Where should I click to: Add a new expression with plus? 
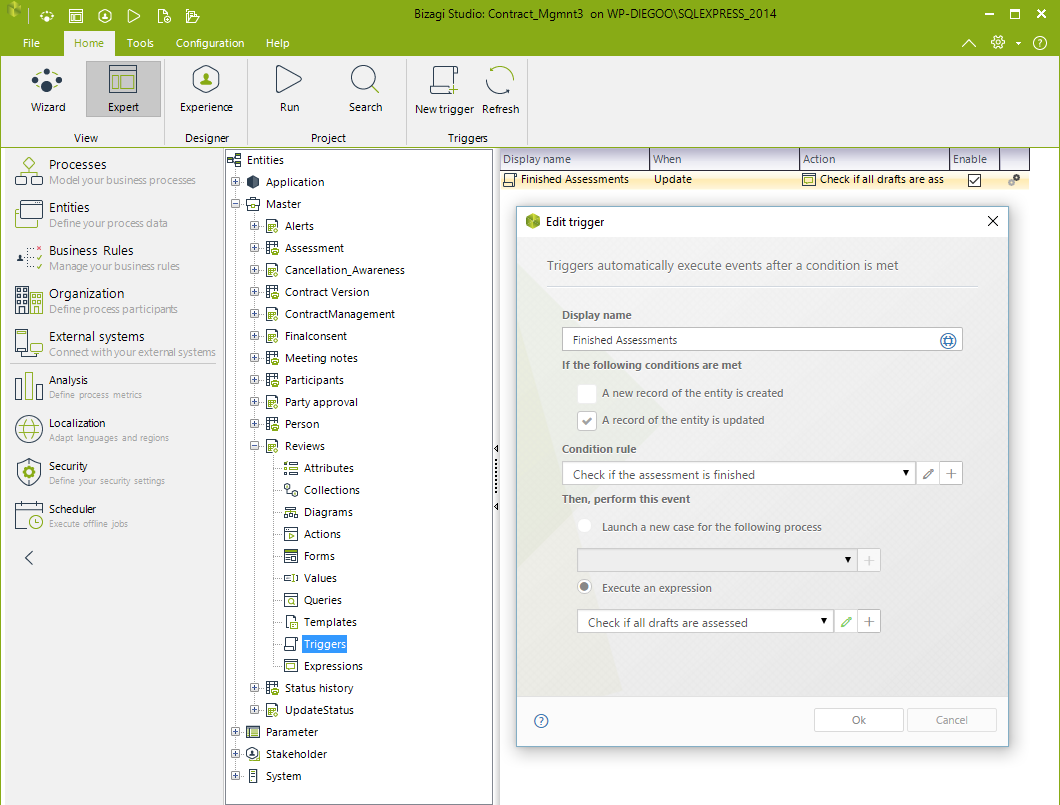[x=869, y=622]
